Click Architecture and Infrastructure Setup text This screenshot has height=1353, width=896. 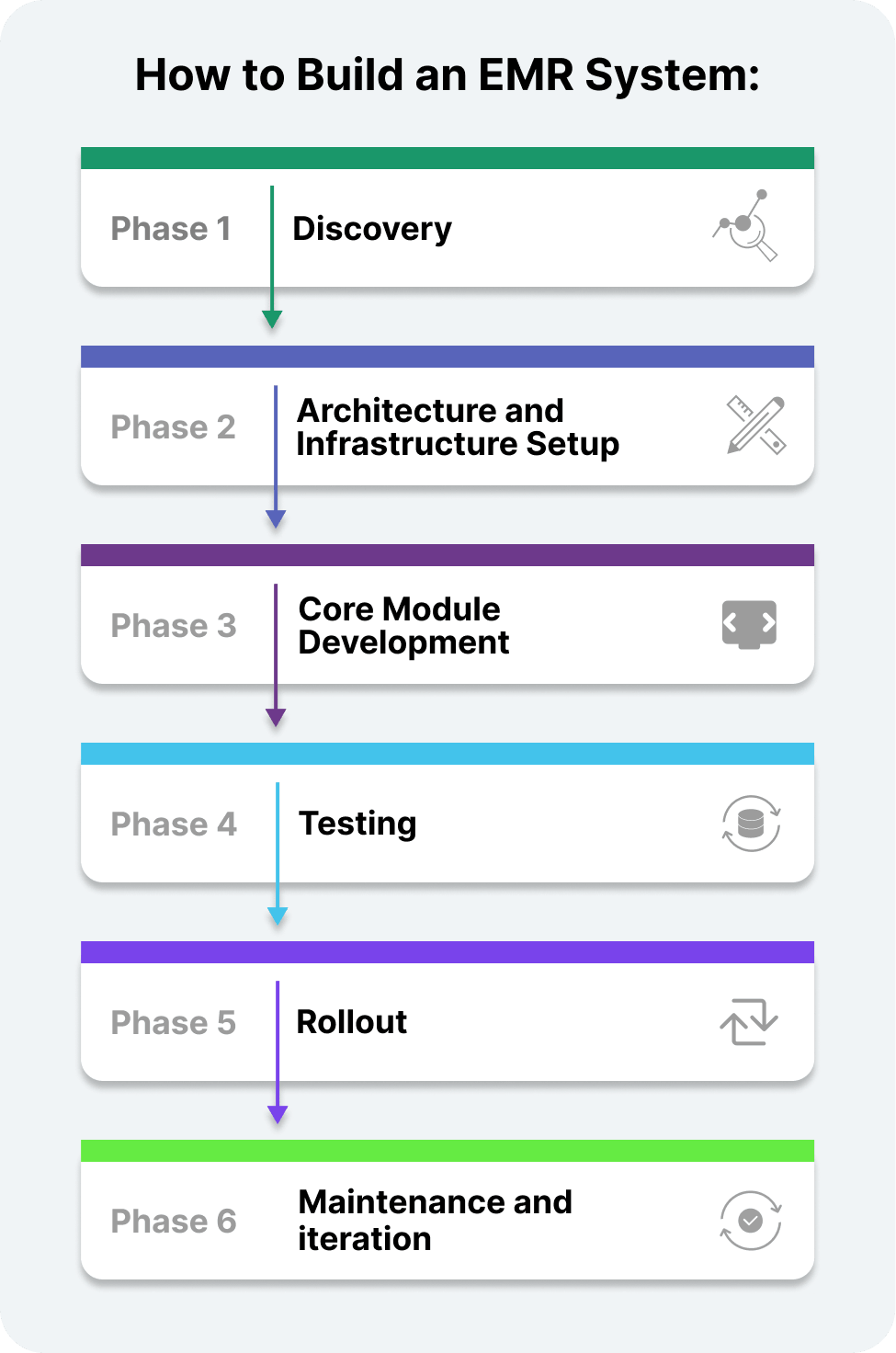[x=457, y=427]
